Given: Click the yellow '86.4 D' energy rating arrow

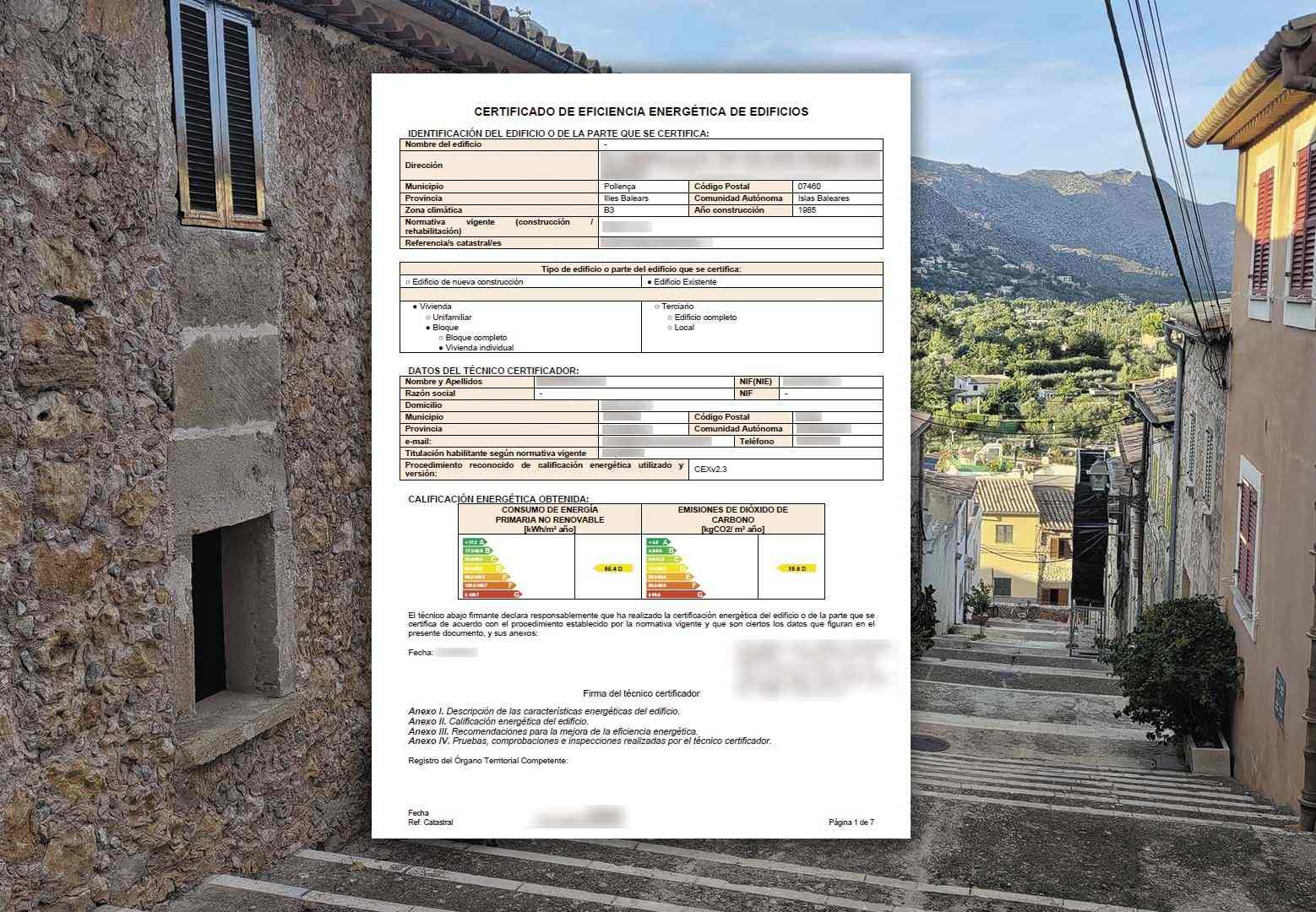Looking at the screenshot, I should pos(613,569).
